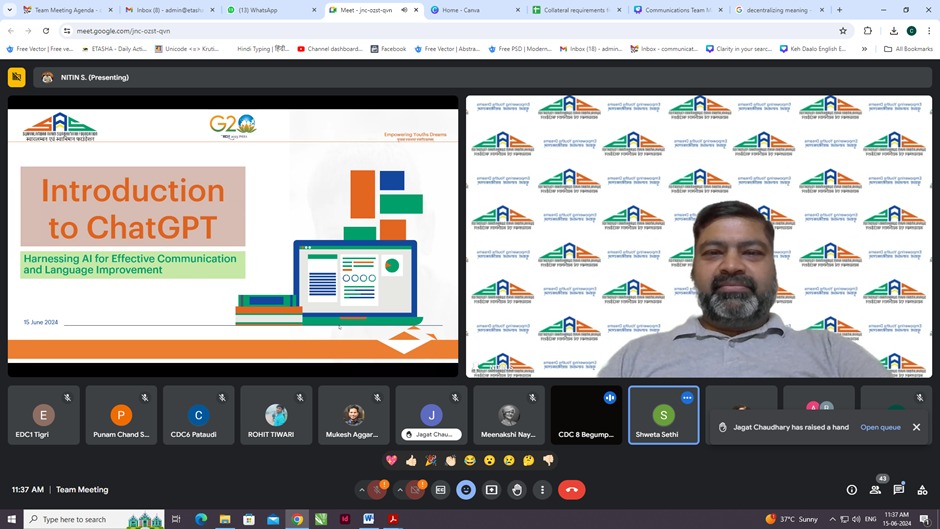
Task: Select the Mukesh Aggarwal participant tile
Action: point(354,415)
